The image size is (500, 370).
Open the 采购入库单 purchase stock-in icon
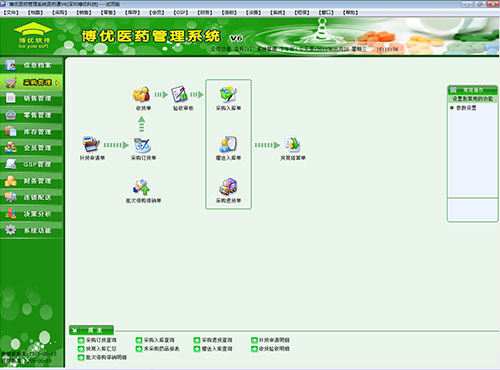(x=228, y=95)
